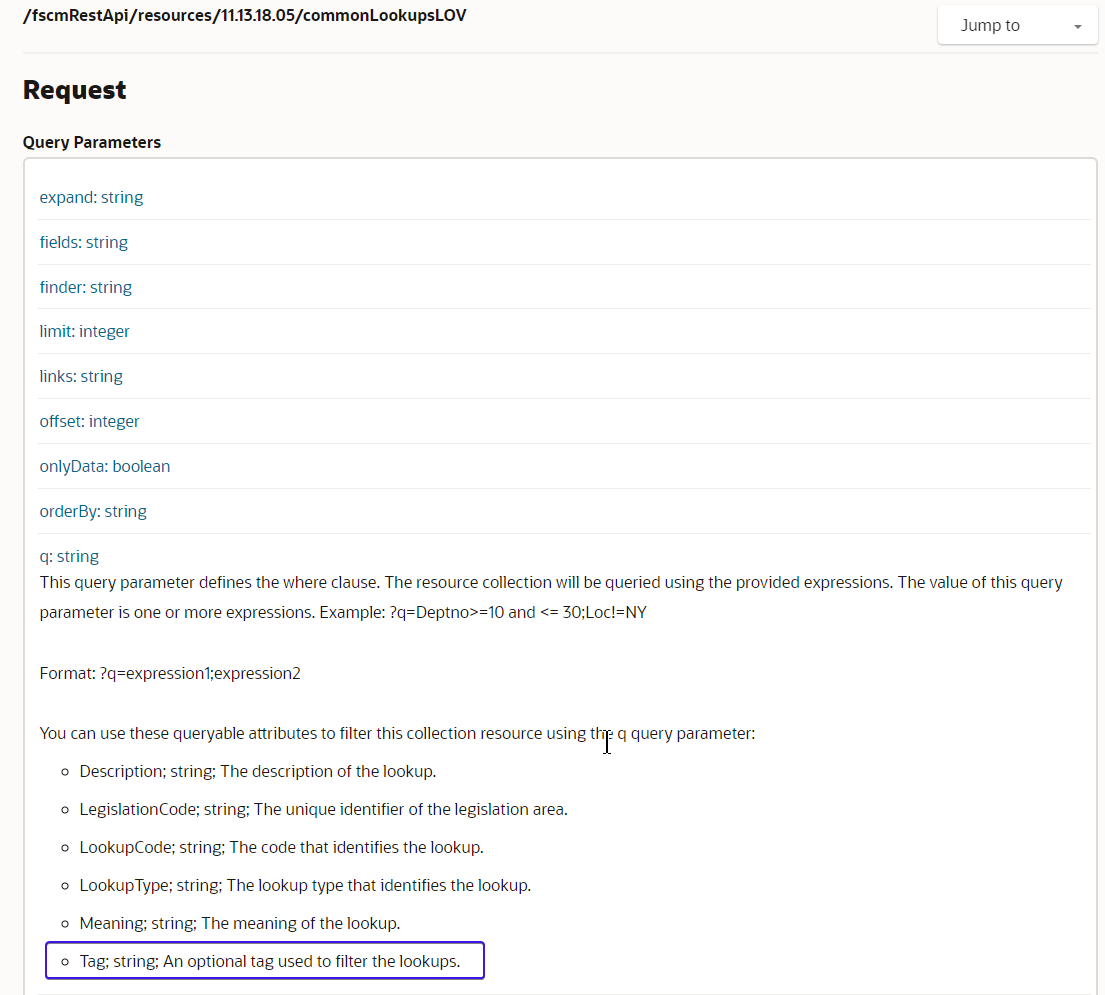Expand the 'fields: string' query parameter
The width and height of the screenshot is (1105, 995).
coord(83,242)
